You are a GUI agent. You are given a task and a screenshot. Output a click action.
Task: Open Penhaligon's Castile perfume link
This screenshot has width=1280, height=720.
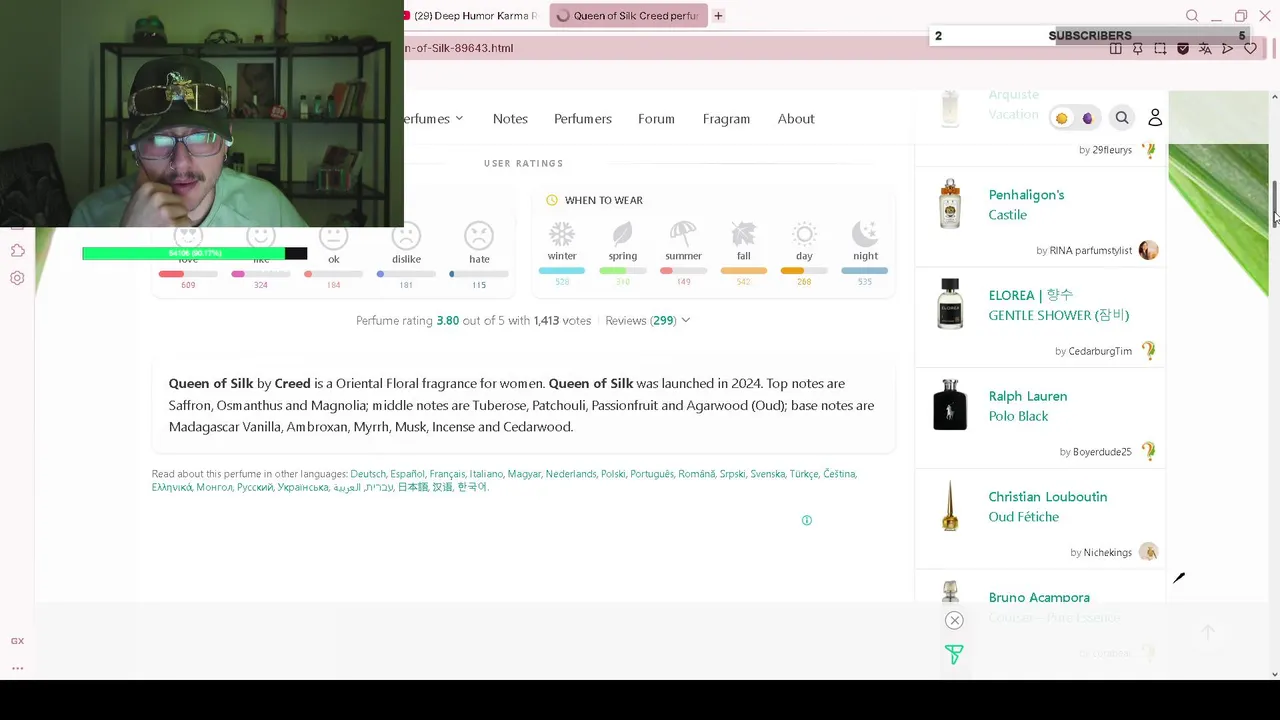click(x=1026, y=204)
